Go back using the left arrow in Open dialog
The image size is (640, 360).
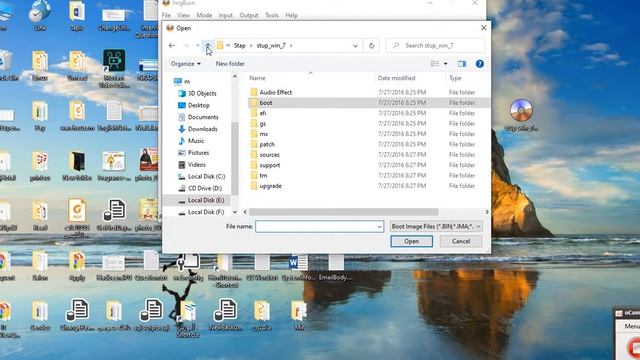(171, 45)
